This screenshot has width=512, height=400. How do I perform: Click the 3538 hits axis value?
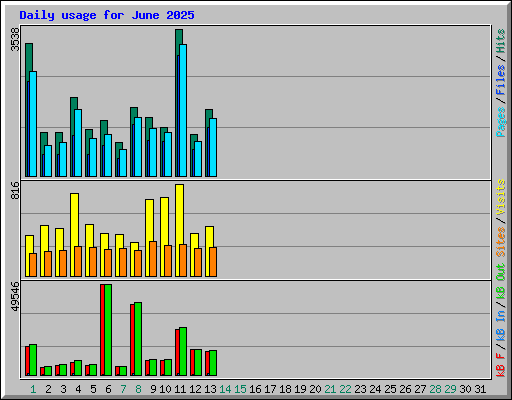coord(15,39)
